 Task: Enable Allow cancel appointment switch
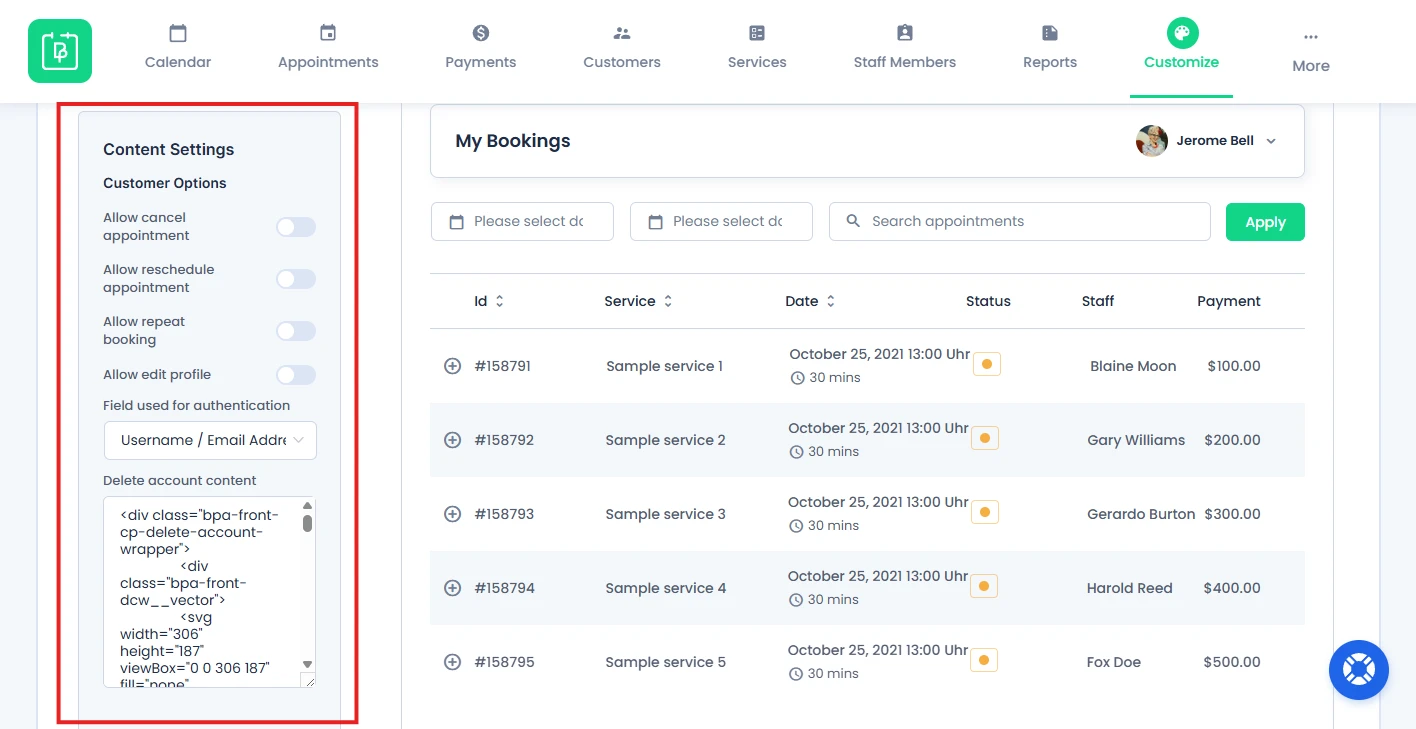296,227
